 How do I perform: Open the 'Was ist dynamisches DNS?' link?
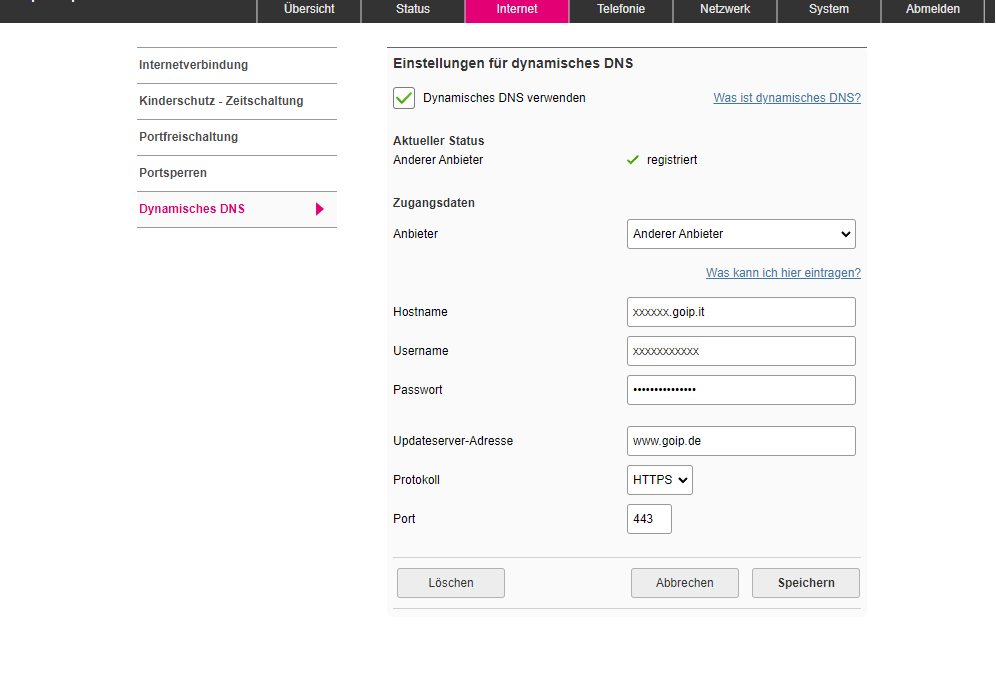coord(787,98)
